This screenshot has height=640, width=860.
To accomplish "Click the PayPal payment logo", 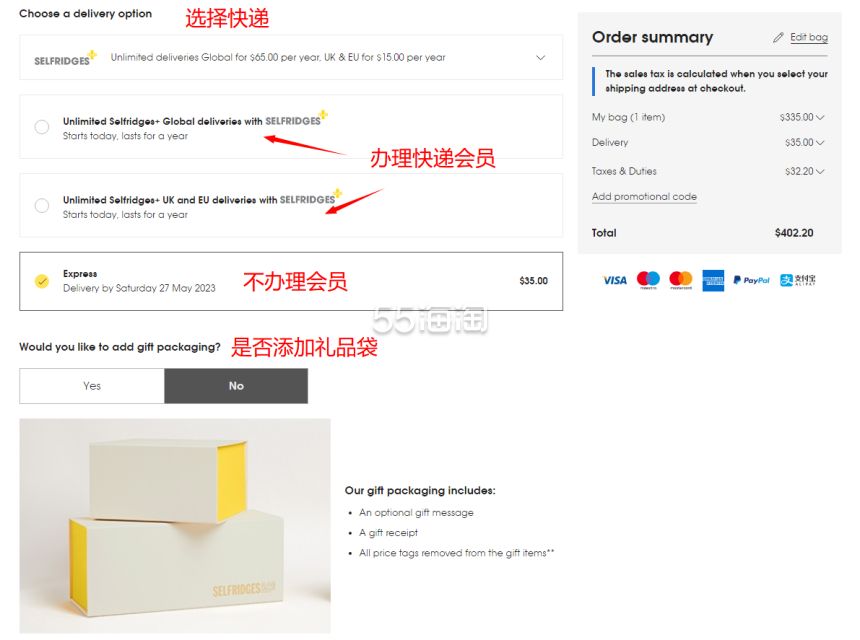I will (x=751, y=280).
